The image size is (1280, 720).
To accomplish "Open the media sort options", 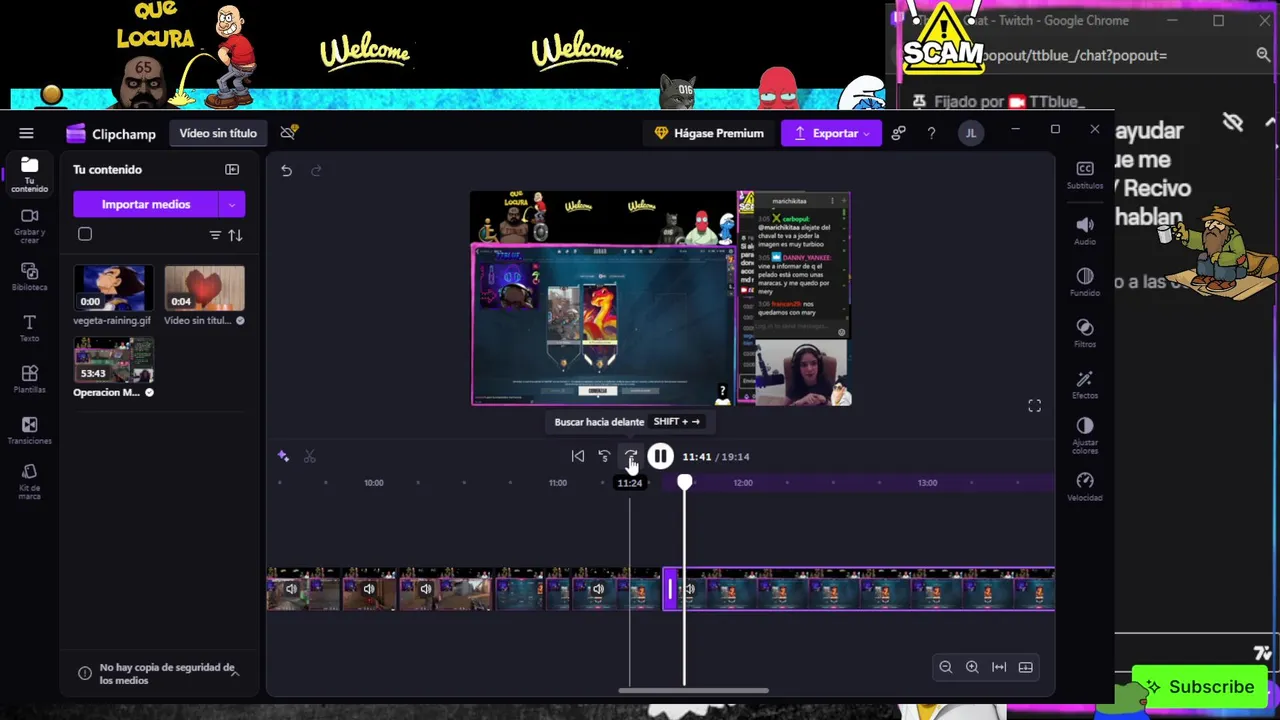I will pos(235,235).
